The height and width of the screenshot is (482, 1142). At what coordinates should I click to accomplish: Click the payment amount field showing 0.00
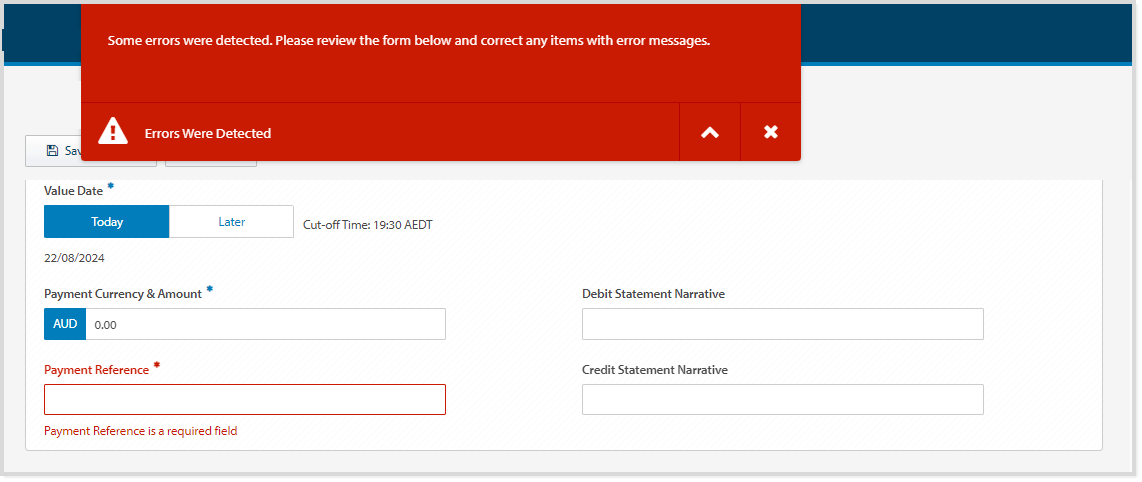(x=265, y=324)
